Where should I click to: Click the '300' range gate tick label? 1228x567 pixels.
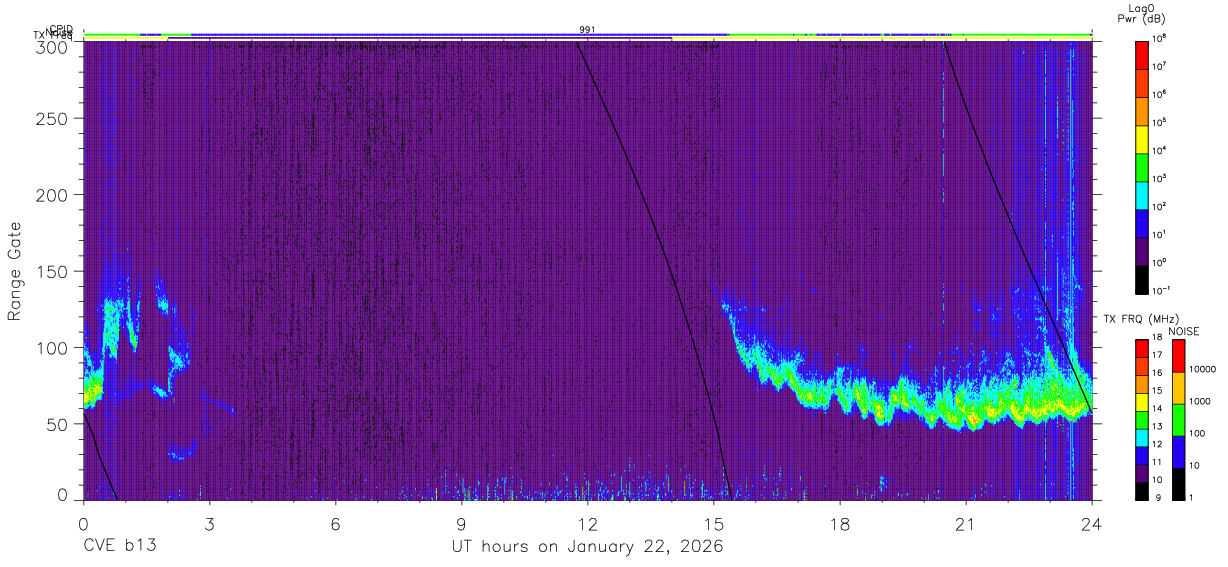click(52, 47)
